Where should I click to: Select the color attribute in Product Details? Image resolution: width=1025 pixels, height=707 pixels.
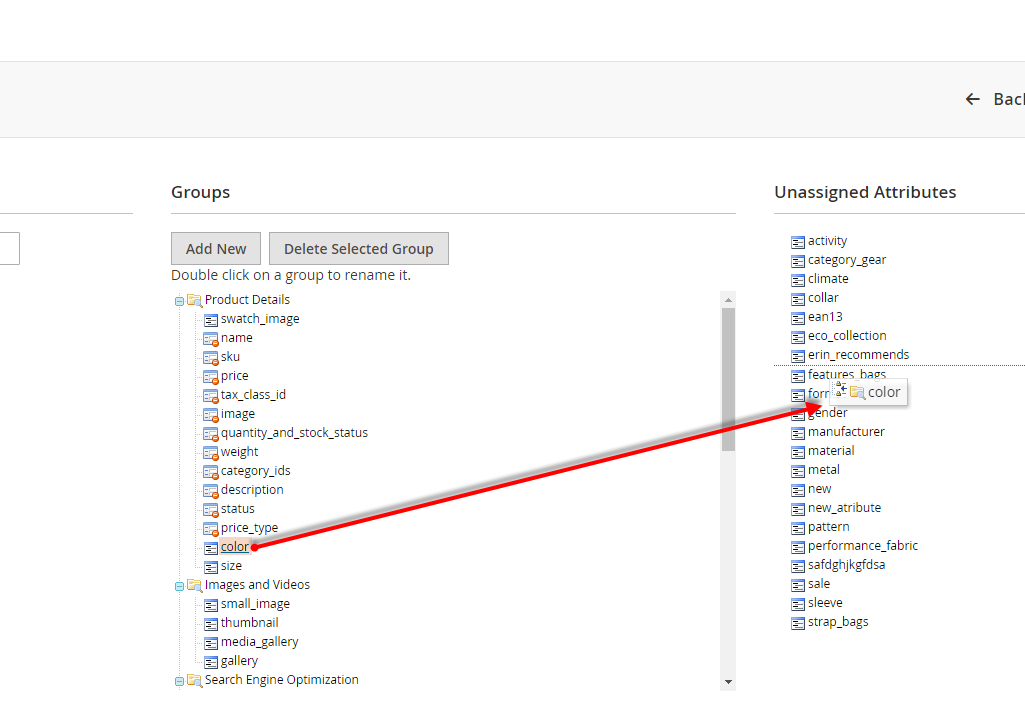click(x=235, y=547)
